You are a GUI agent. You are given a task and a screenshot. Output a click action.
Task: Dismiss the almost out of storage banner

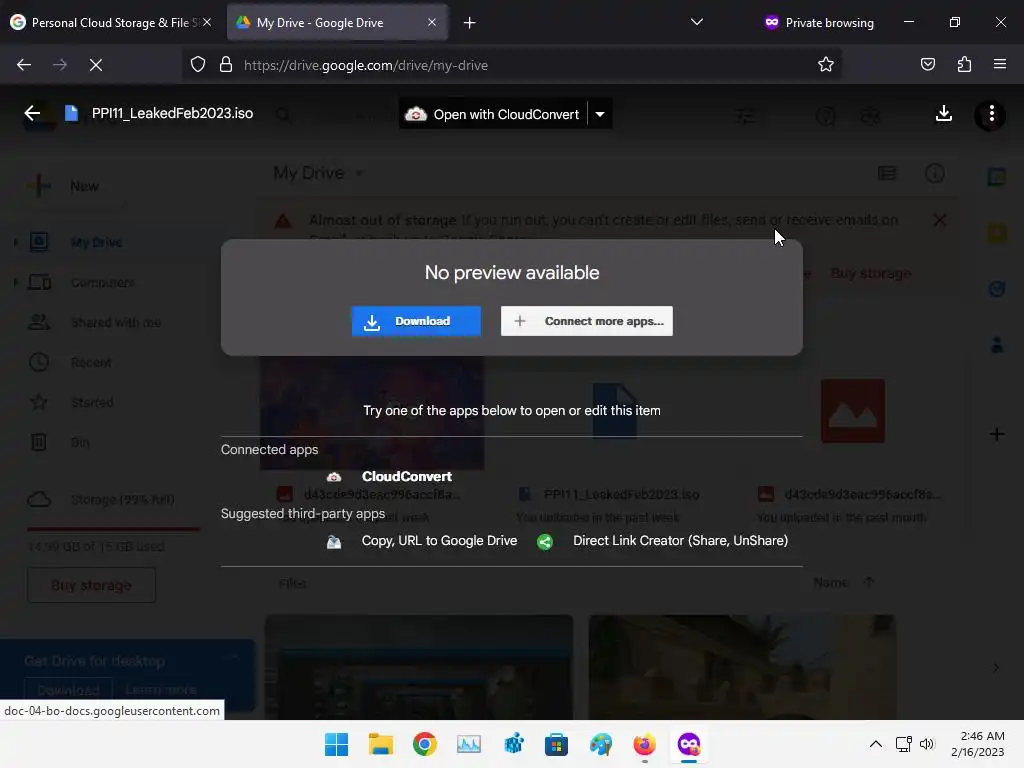940,220
